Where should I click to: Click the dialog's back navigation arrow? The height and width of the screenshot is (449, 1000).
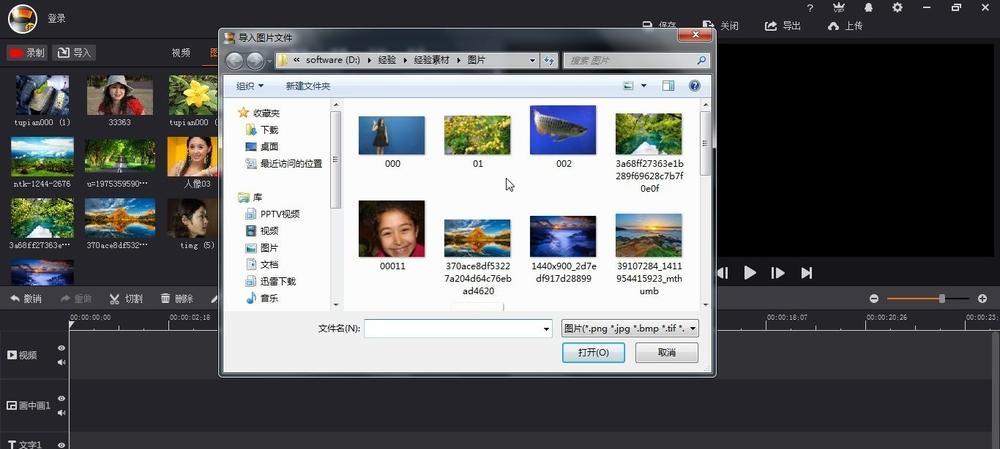235,61
